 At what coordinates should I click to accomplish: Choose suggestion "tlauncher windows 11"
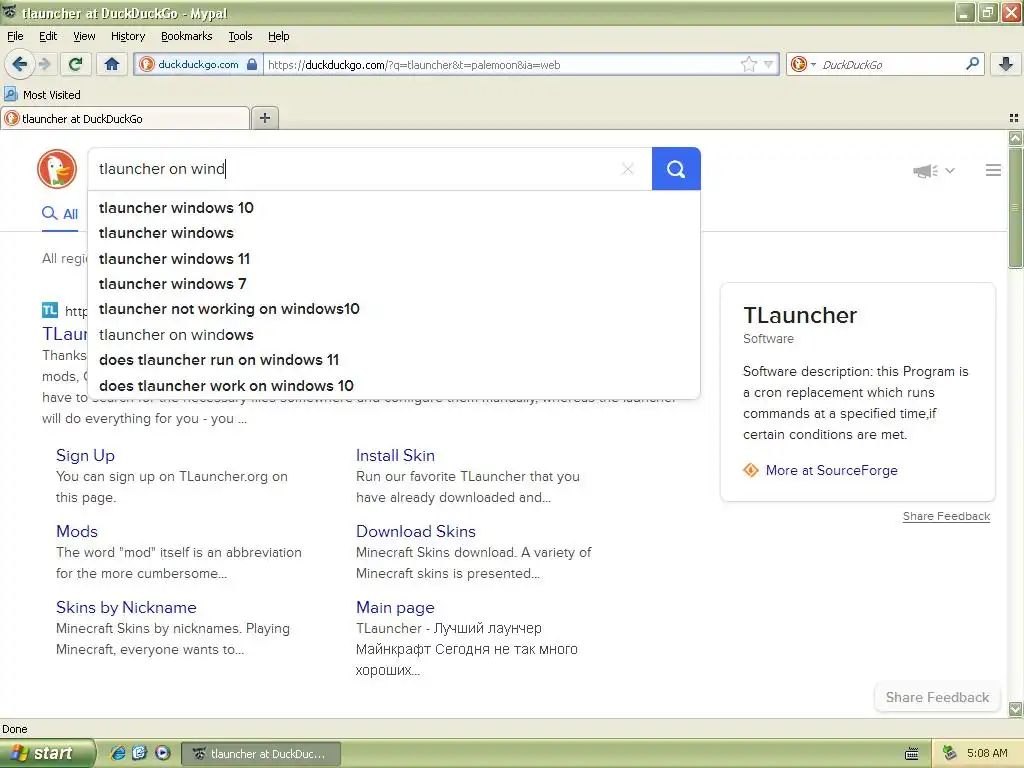coord(394,259)
